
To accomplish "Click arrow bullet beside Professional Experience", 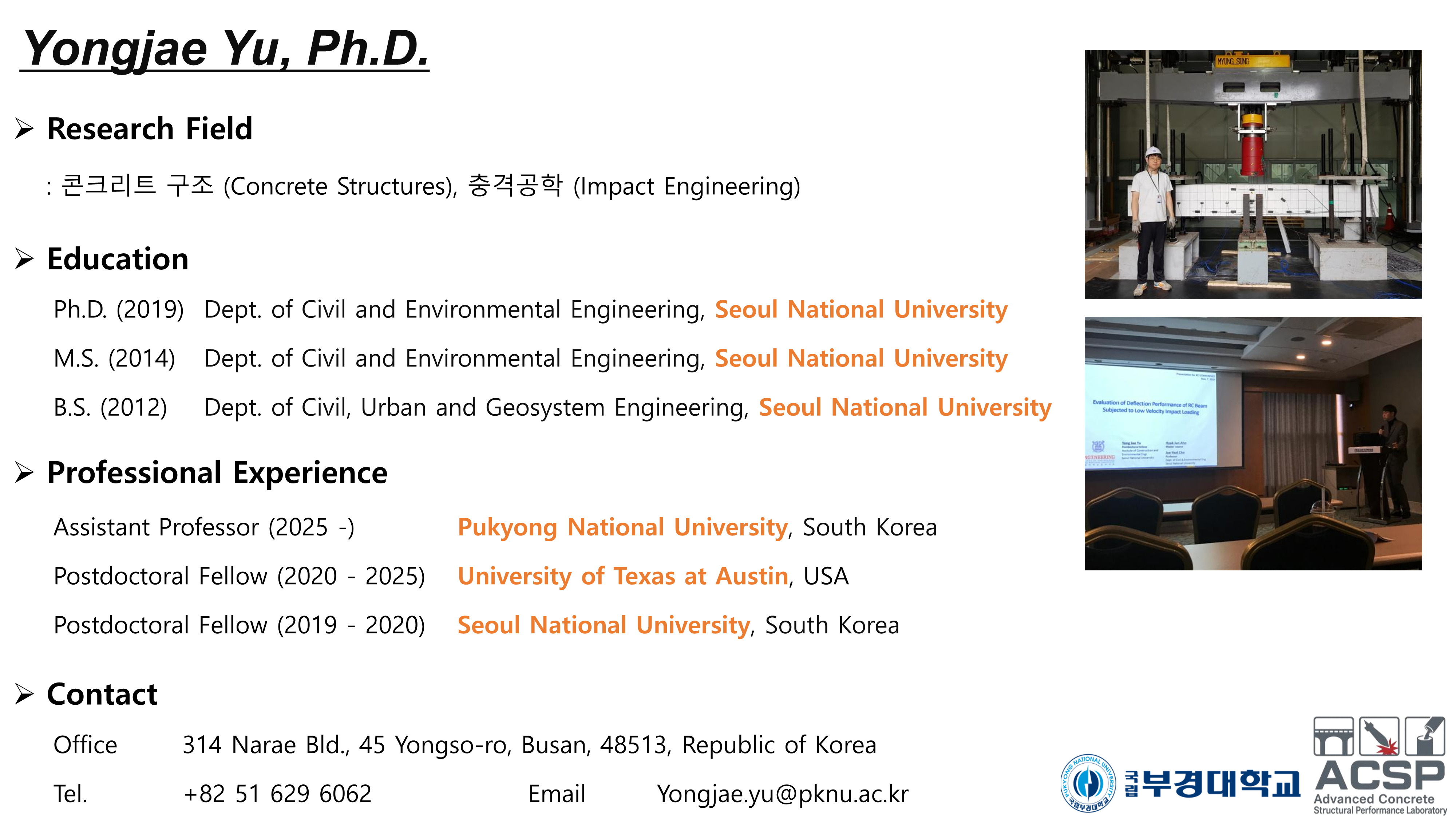I will (x=24, y=472).
